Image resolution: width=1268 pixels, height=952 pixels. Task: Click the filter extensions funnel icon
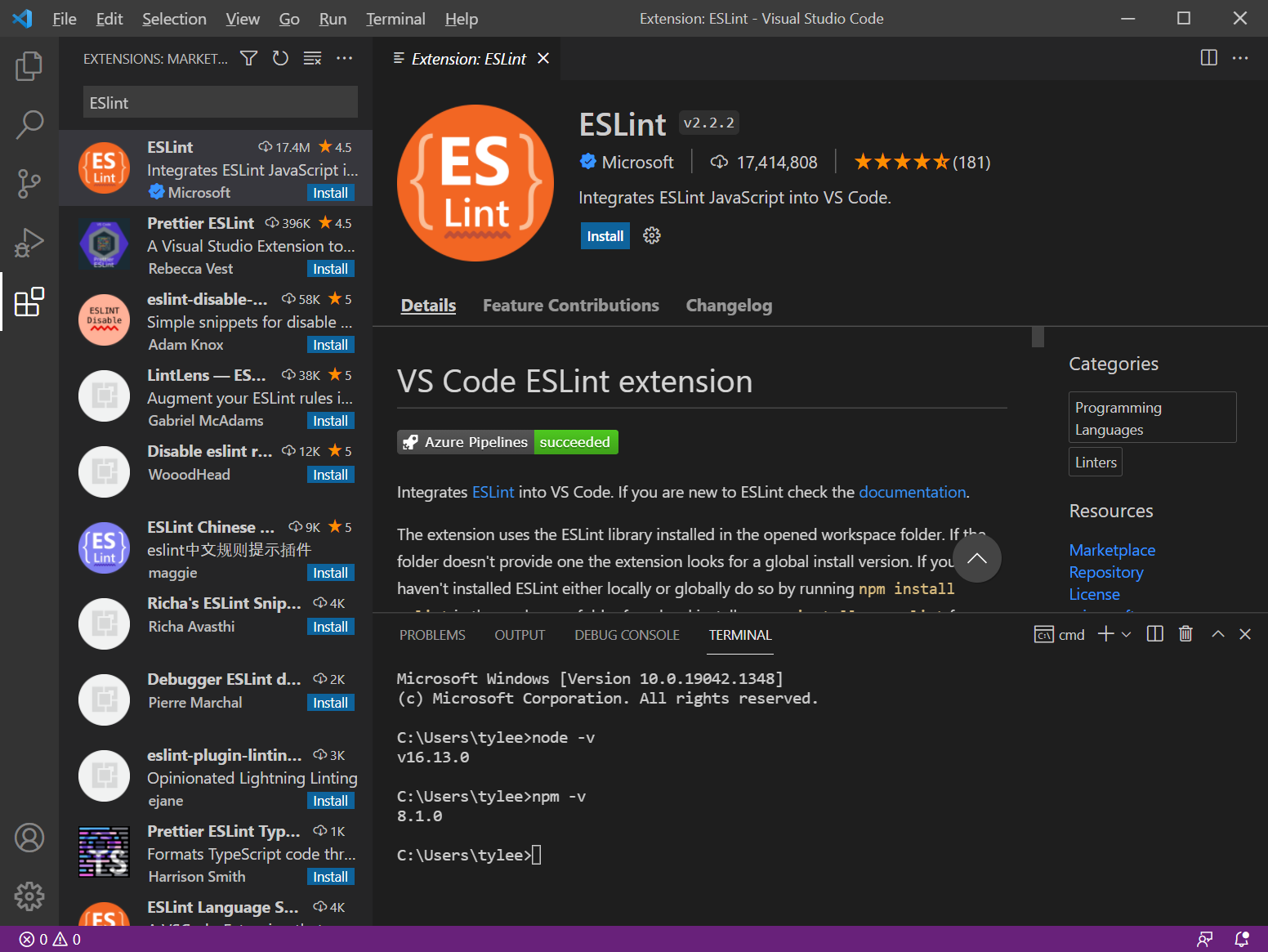click(249, 58)
